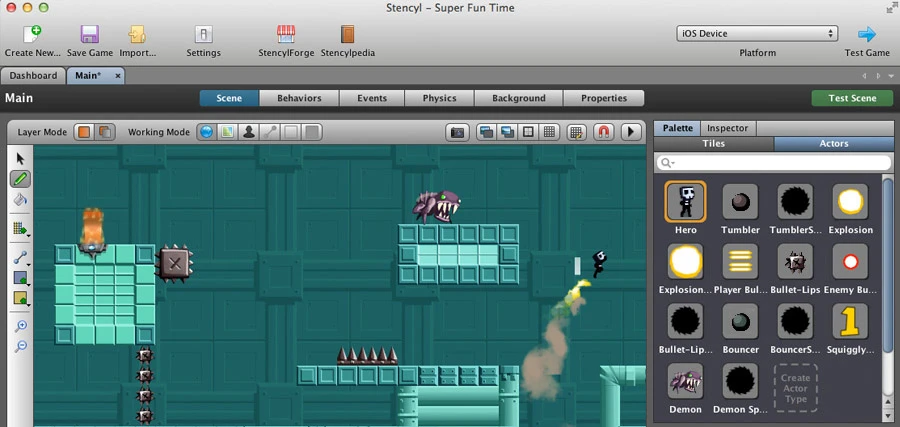Enable the actors working mode
This screenshot has height=427, width=900.
249,132
